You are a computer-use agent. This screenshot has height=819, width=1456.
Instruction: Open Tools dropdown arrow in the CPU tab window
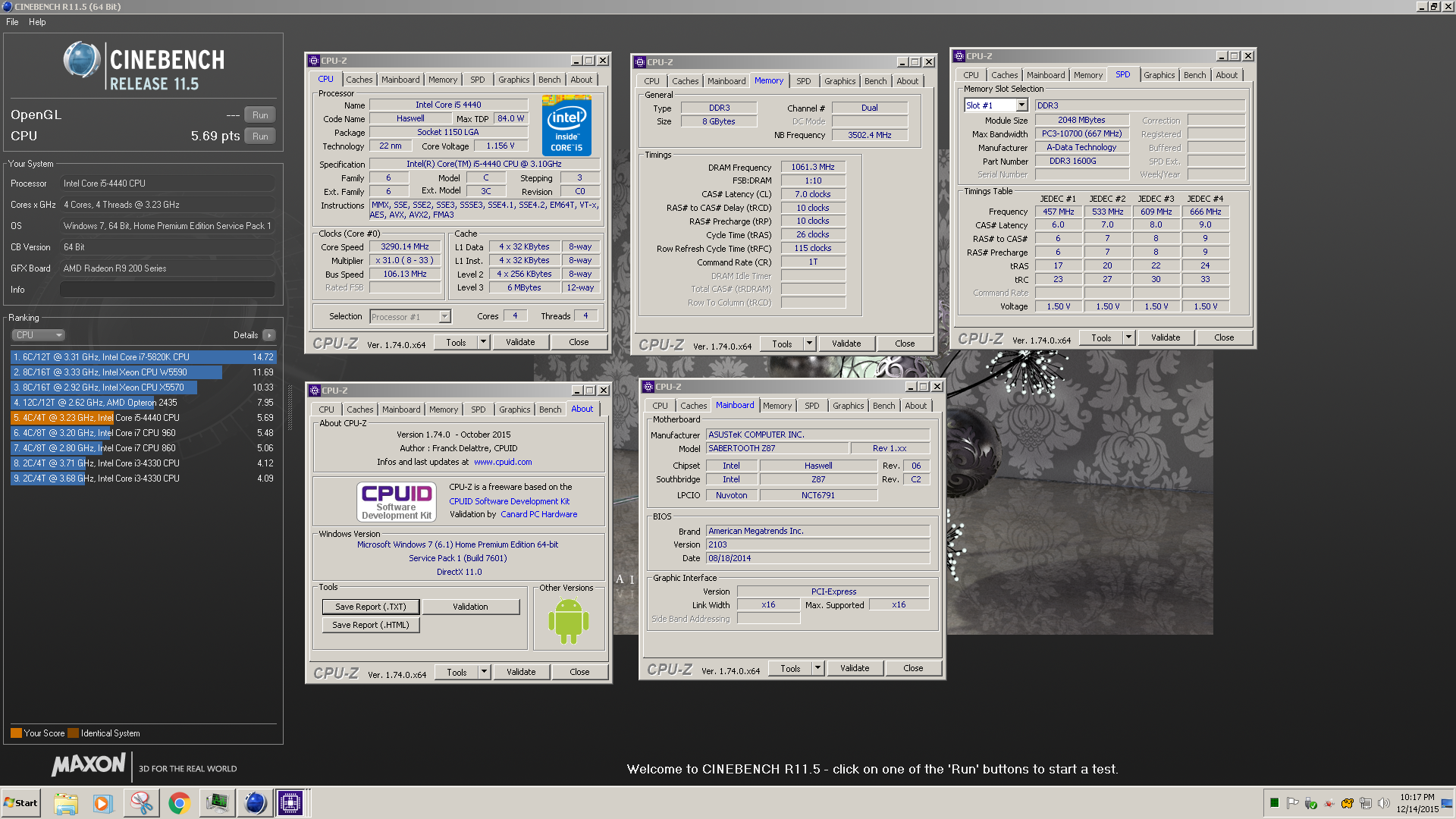point(483,342)
